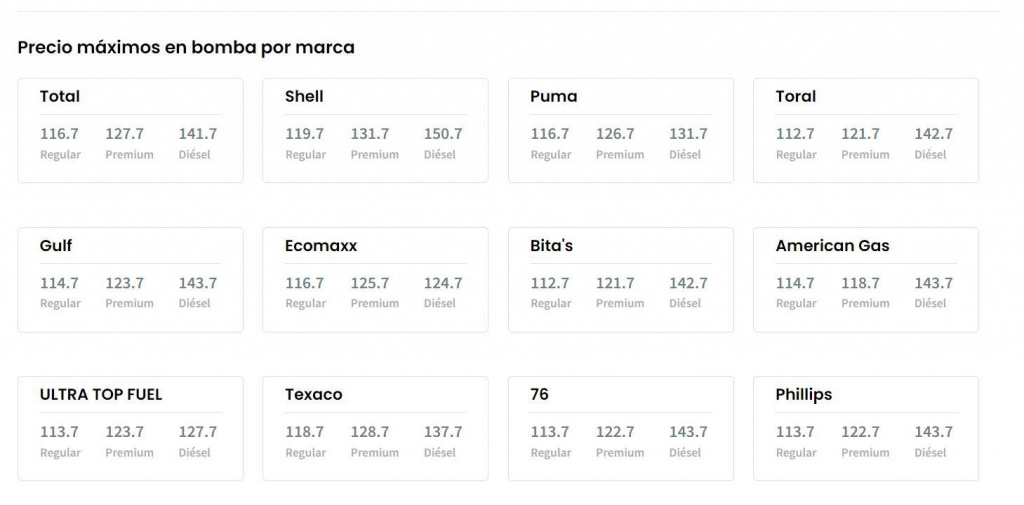Click the ULTRA TOP FUEL card title
The image size is (1024, 505).
tap(100, 394)
